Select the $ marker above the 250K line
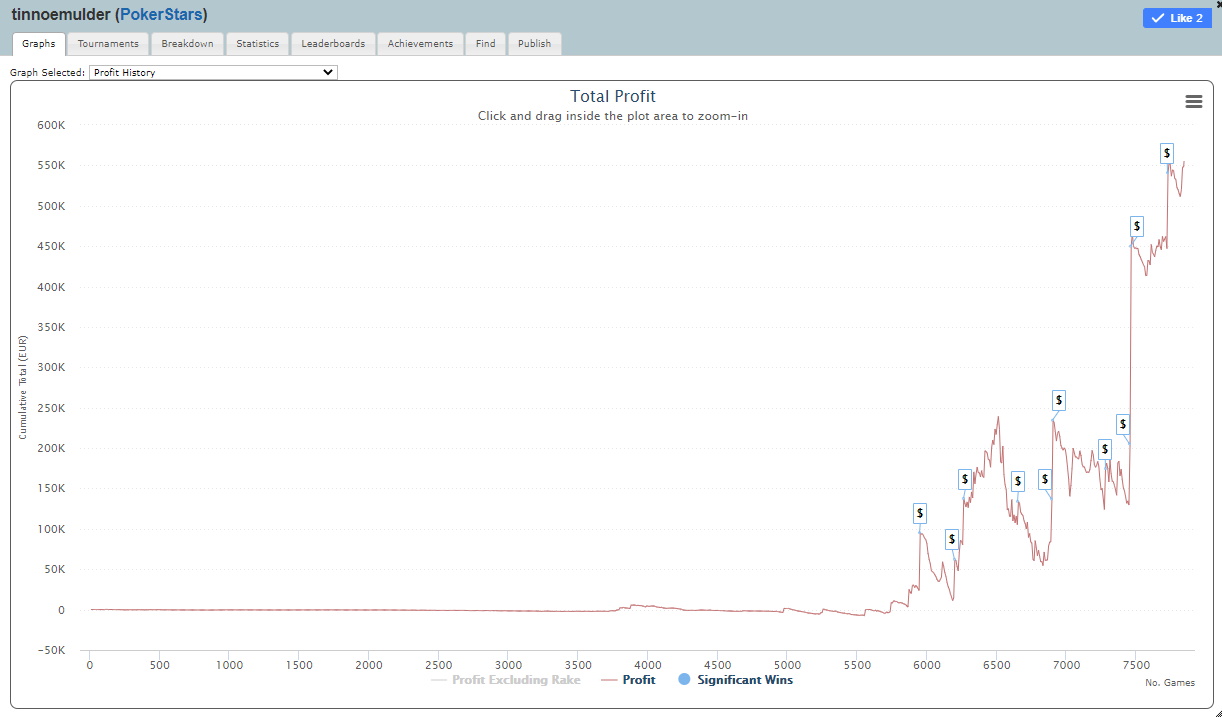Image resolution: width=1222 pixels, height=719 pixels. point(1059,401)
